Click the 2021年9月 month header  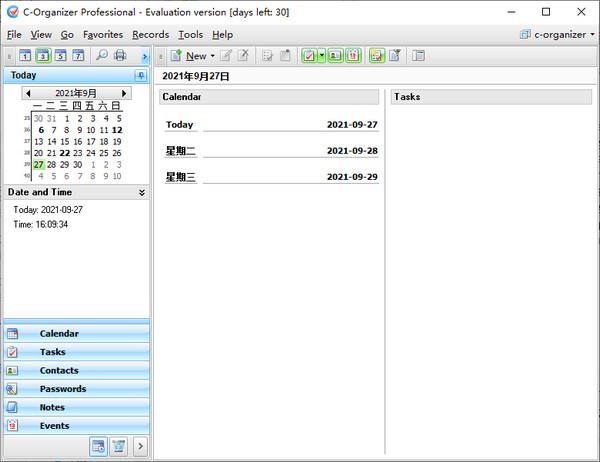(x=76, y=93)
